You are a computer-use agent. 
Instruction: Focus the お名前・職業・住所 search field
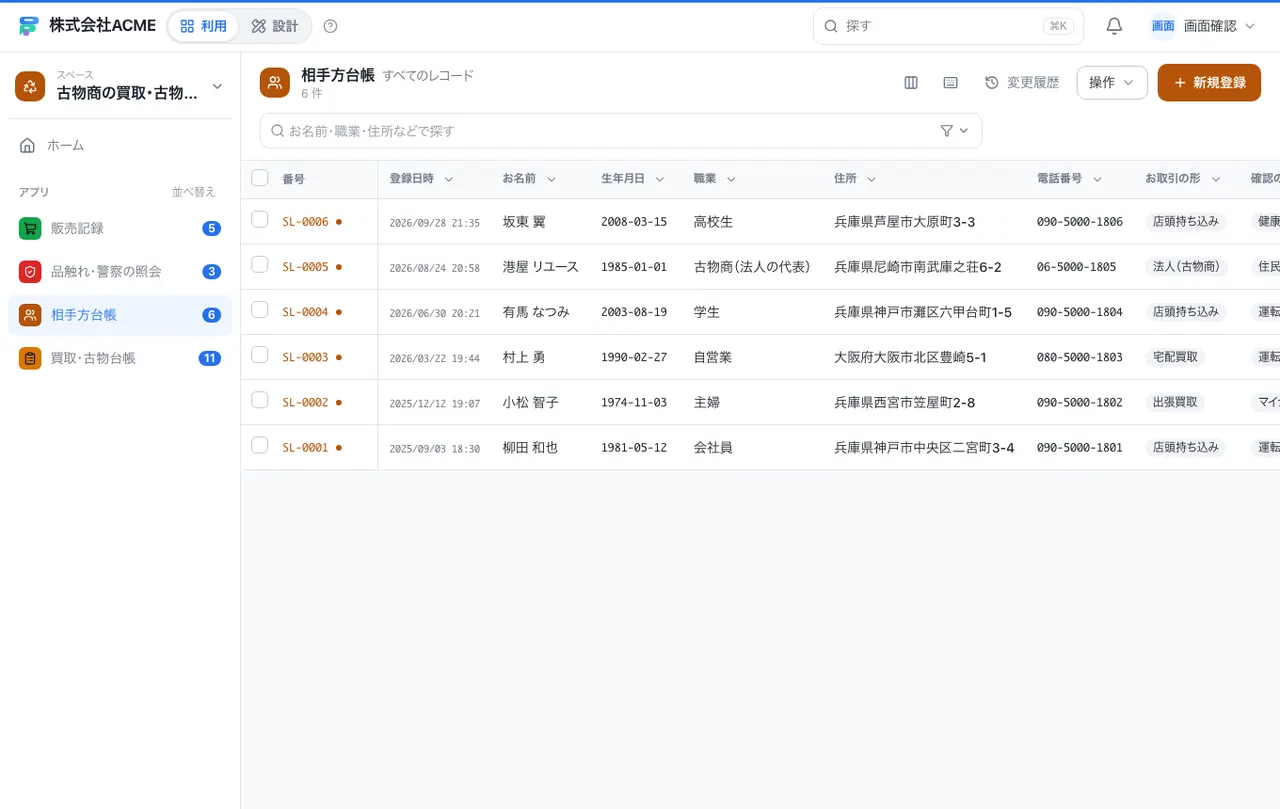pyautogui.click(x=621, y=131)
